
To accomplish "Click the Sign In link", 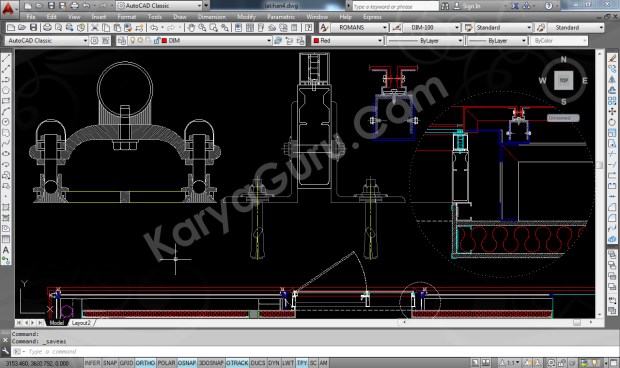I will [x=471, y=6].
